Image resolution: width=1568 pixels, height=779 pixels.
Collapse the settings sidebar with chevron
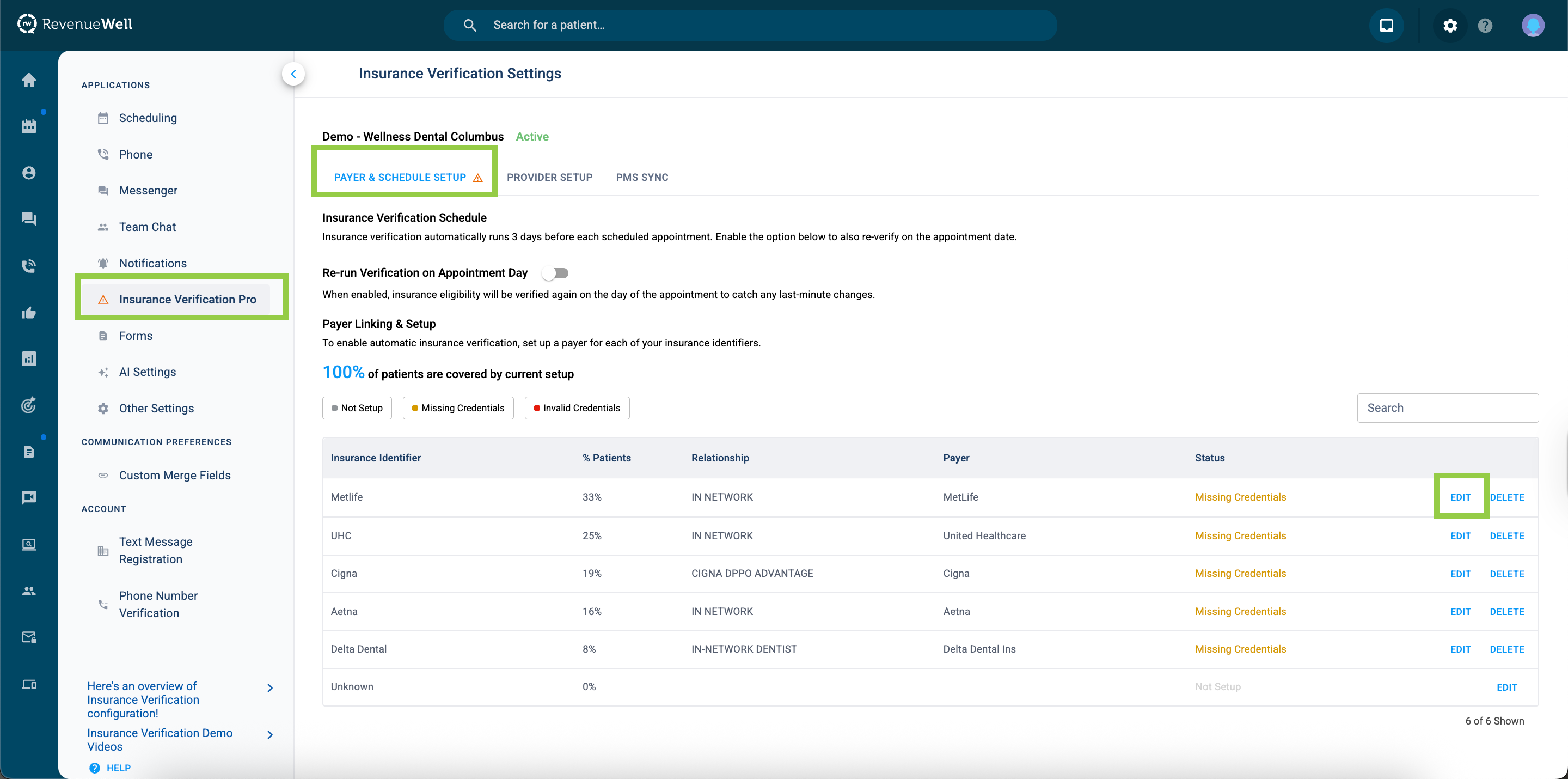(x=293, y=74)
